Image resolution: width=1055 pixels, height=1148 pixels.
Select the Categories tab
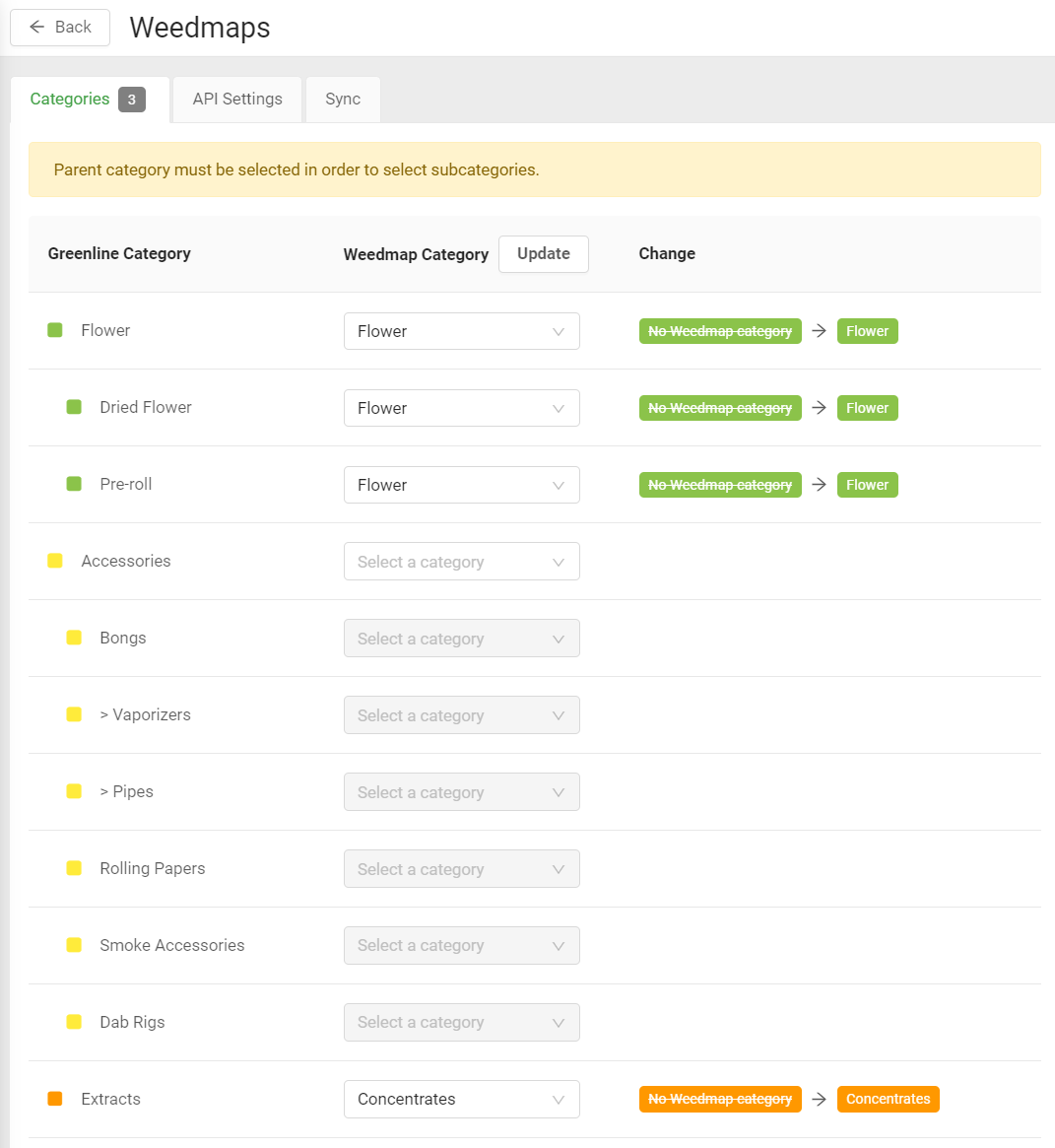[x=70, y=100]
